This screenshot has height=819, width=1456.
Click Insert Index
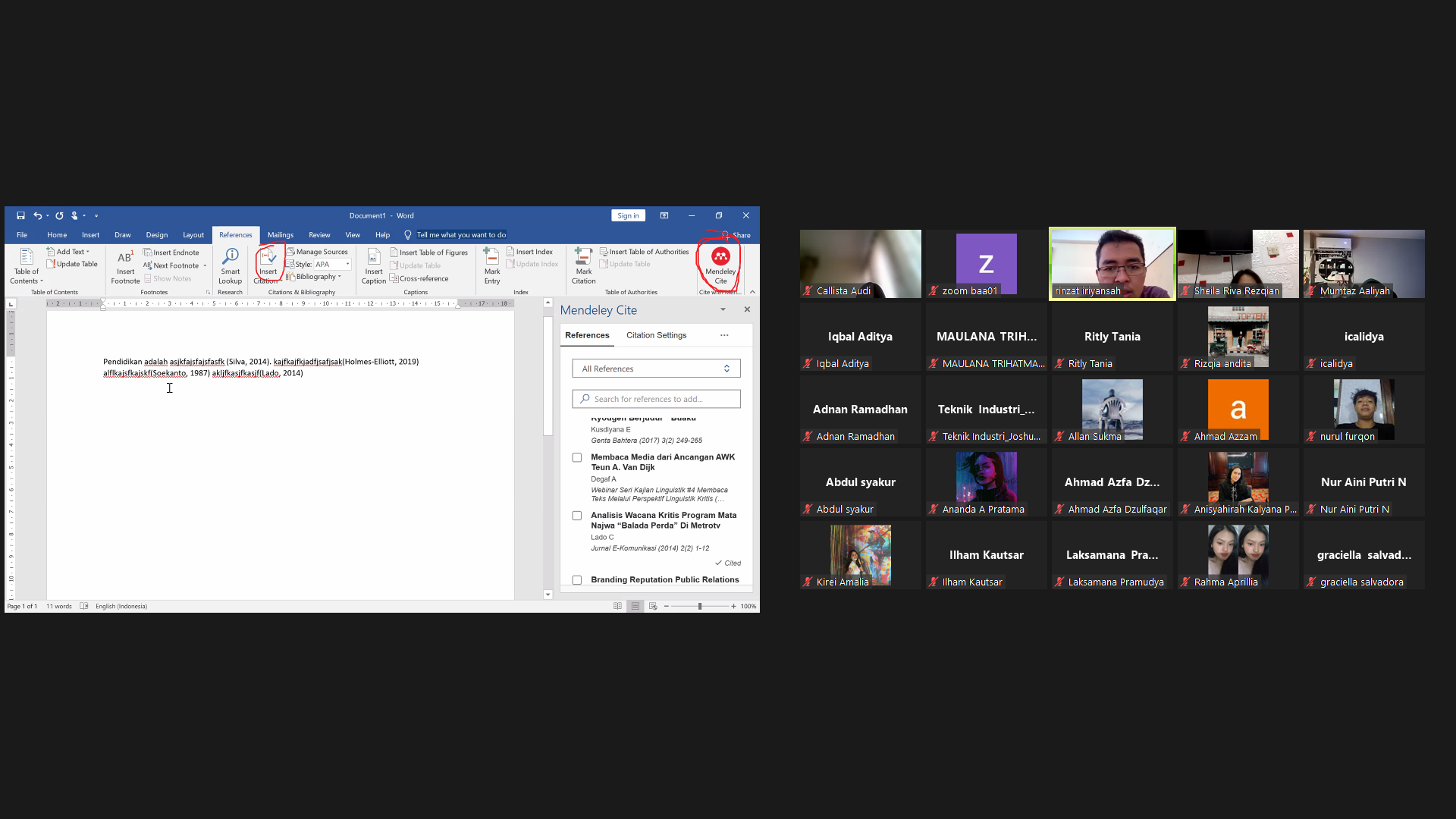point(529,252)
